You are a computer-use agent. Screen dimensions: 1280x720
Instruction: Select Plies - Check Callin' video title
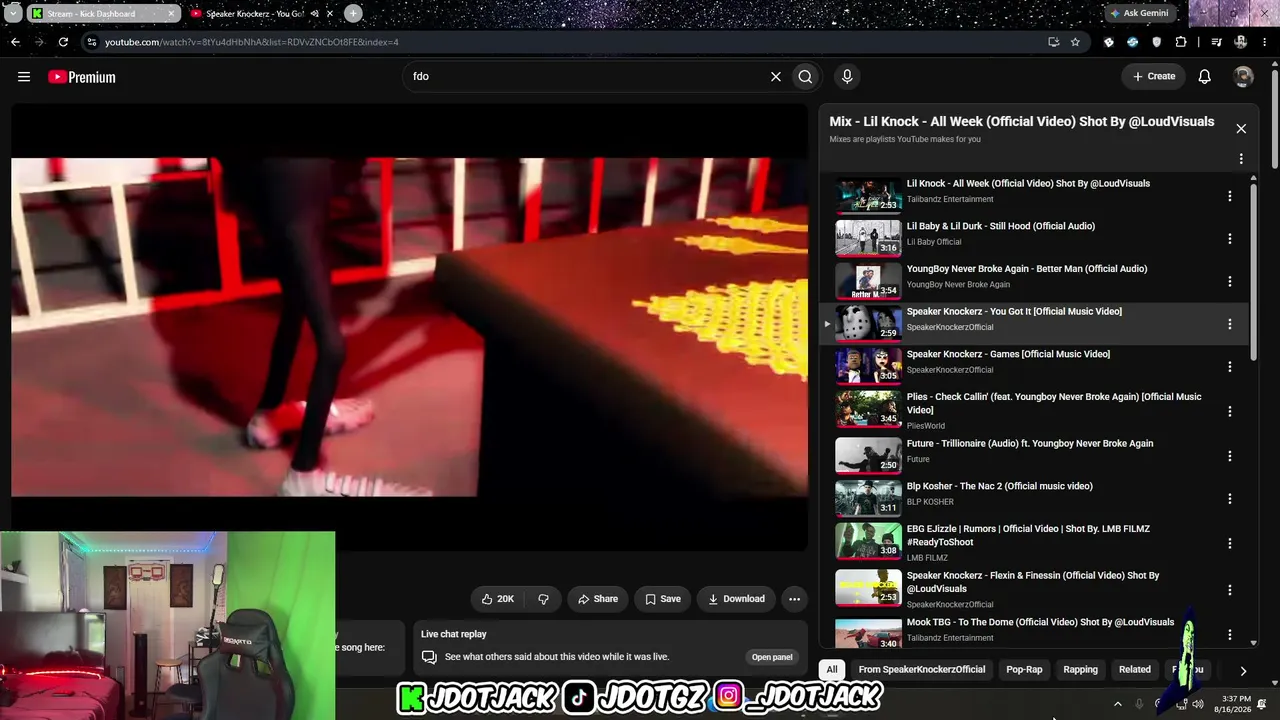click(x=1054, y=403)
